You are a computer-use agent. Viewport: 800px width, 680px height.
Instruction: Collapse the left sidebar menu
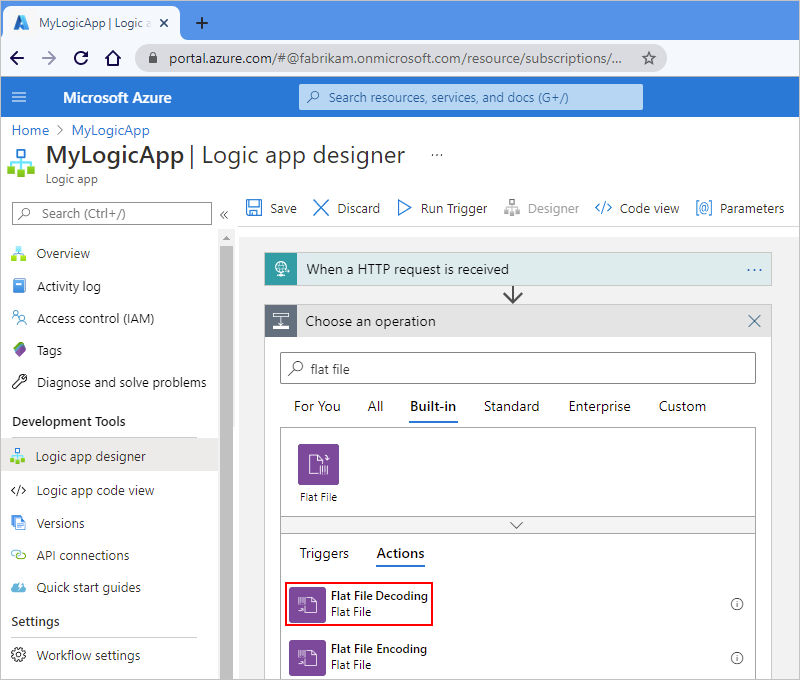224,214
